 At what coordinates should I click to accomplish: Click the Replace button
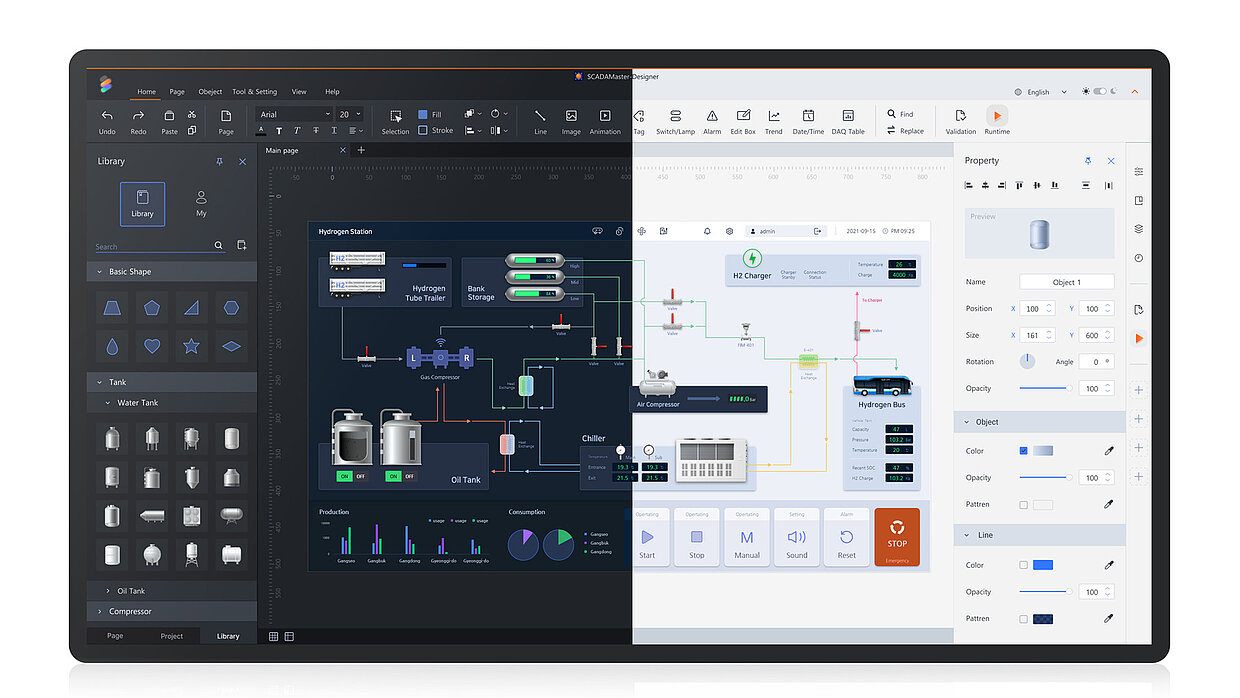tap(906, 131)
